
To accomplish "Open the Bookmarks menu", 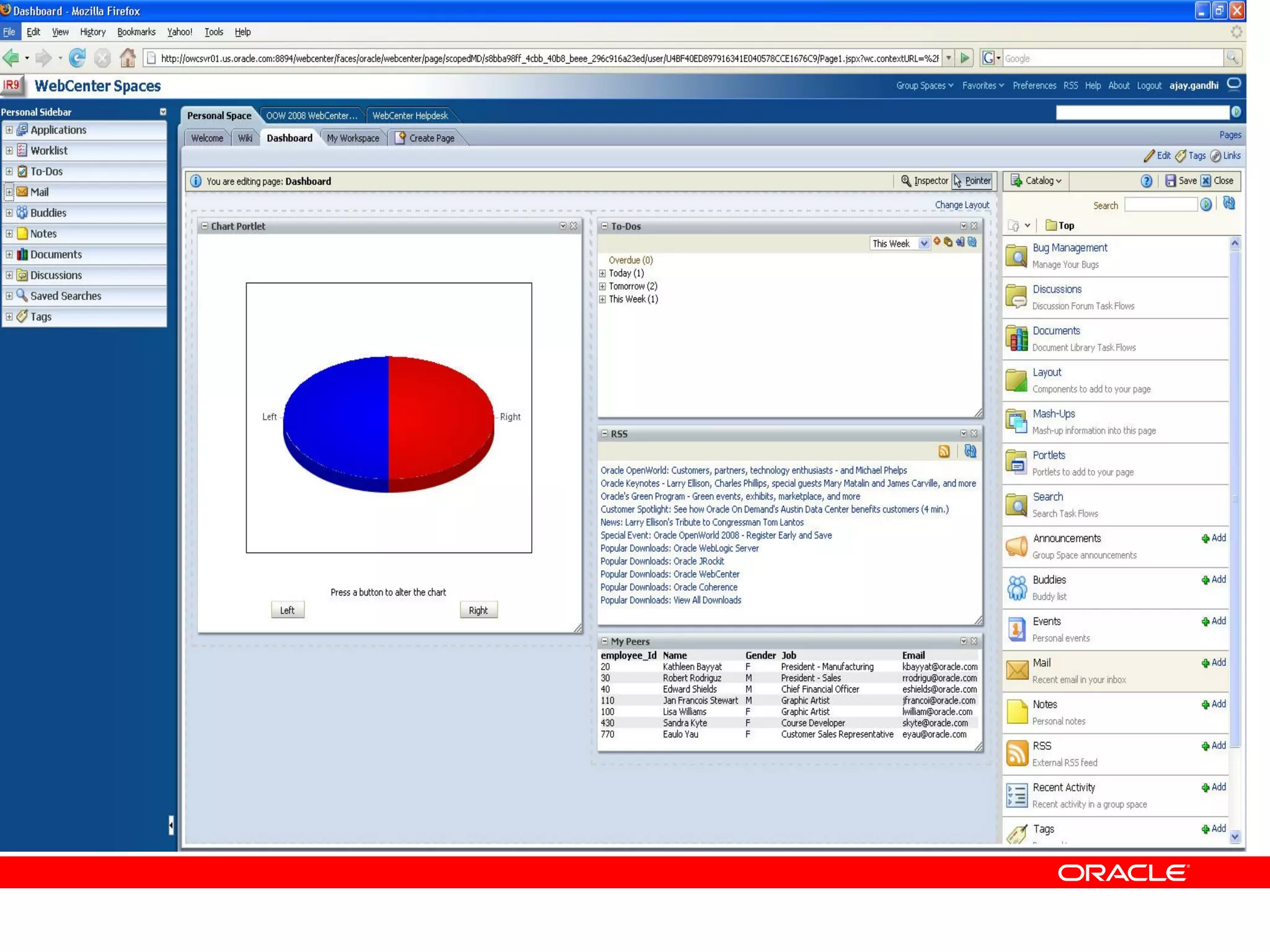I will coord(136,32).
